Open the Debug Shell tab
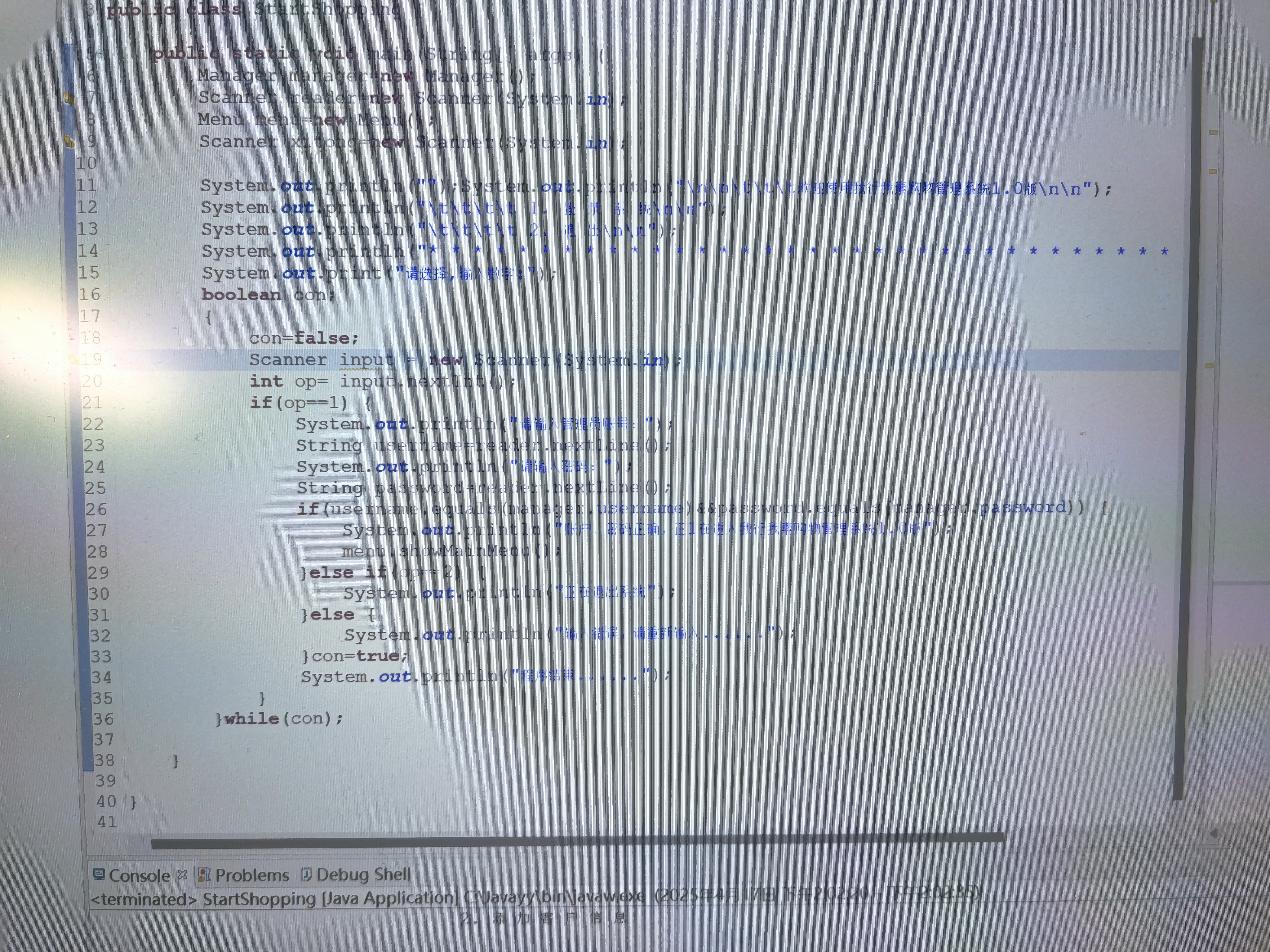The width and height of the screenshot is (1270, 952). tap(363, 874)
